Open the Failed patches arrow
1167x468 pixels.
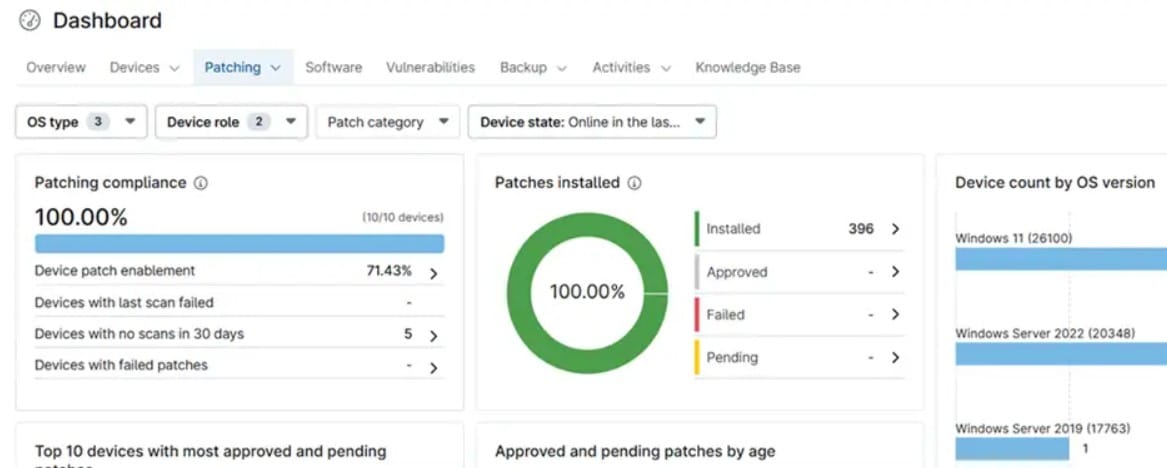click(x=895, y=314)
